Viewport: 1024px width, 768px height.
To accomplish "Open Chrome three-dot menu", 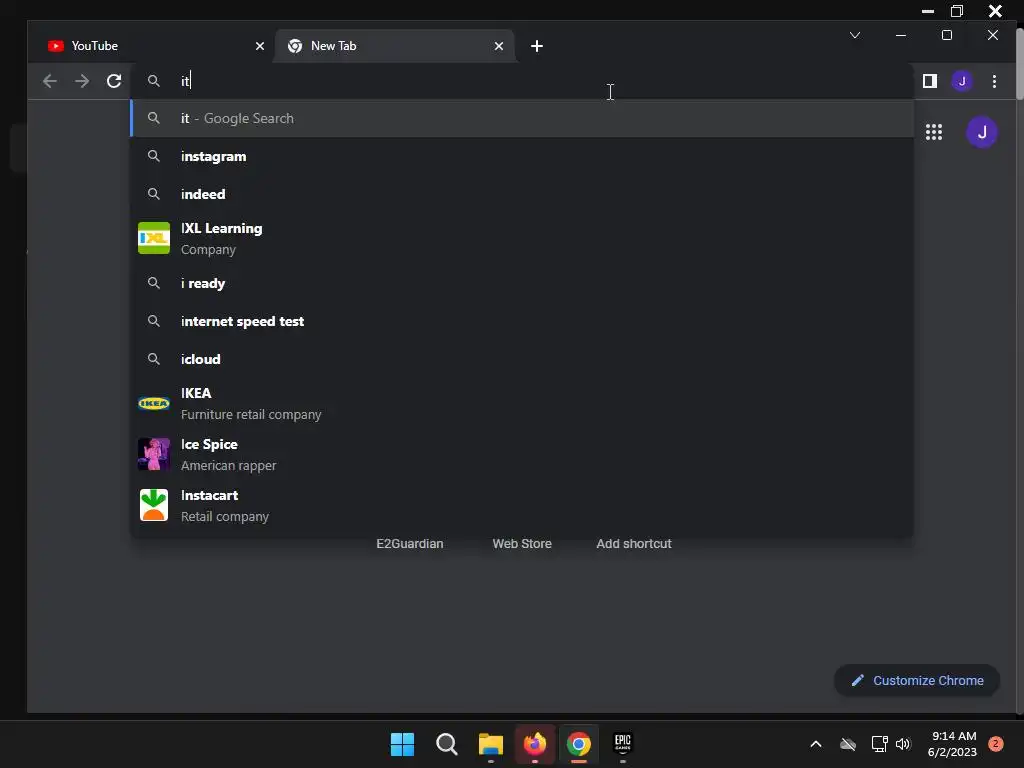I will 994,81.
